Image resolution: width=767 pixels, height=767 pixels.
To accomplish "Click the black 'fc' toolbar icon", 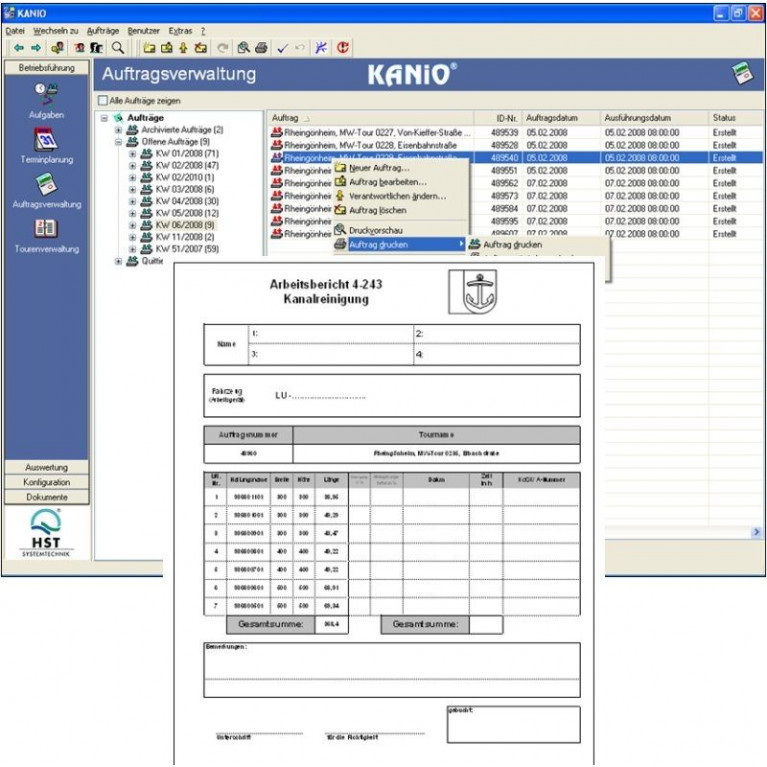I will pyautogui.click(x=96, y=48).
